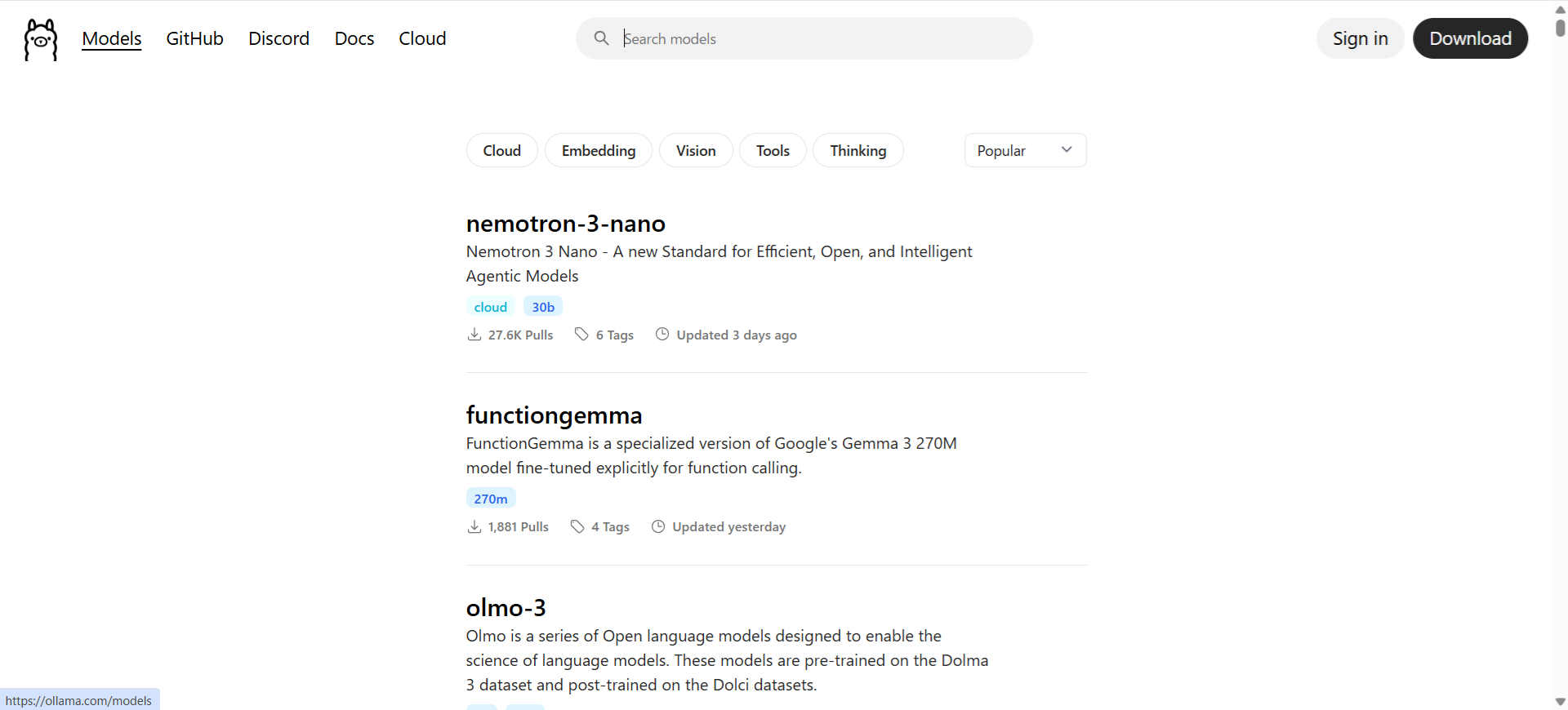Toggle the Vision filter chip
Viewport: 1568px width, 710px height.
(x=695, y=150)
